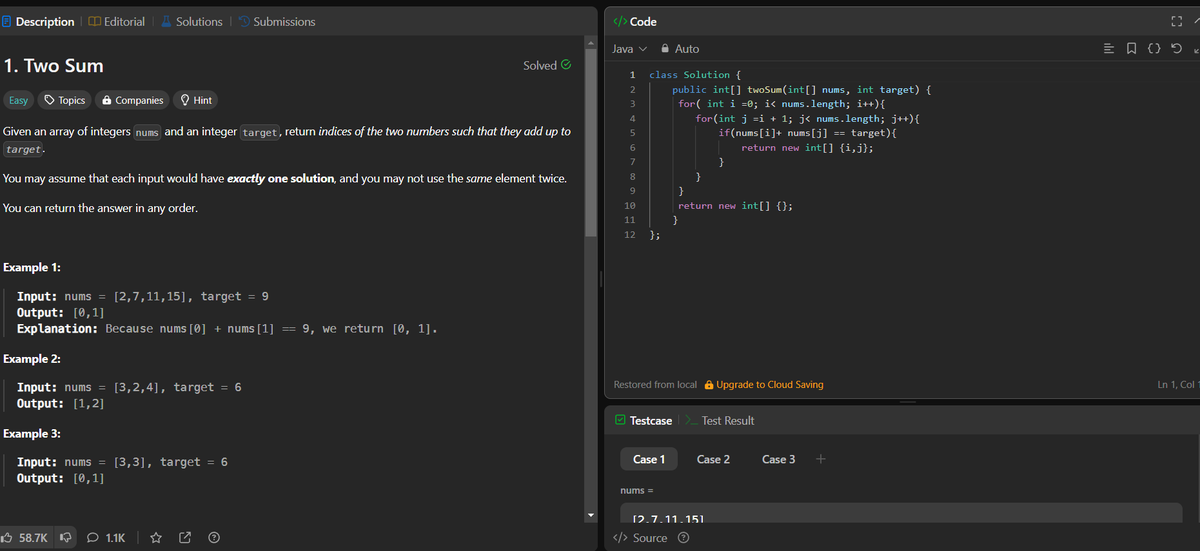1200x551 pixels.
Task: Click the lock icon beside Auto
Action: tap(665, 48)
